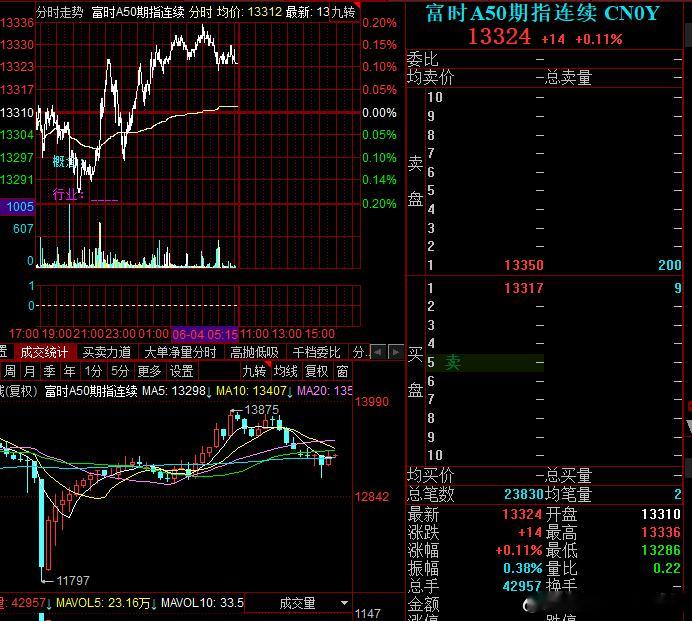The height and width of the screenshot is (621, 692).
Task: Click the 总手 value 42957 in the quote panel
Action: click(x=522, y=586)
